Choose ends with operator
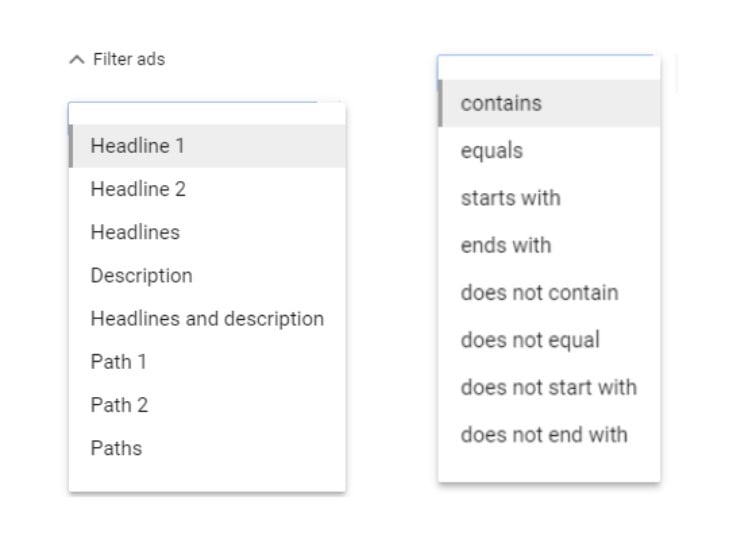The width and height of the screenshot is (735, 537). pos(549,245)
